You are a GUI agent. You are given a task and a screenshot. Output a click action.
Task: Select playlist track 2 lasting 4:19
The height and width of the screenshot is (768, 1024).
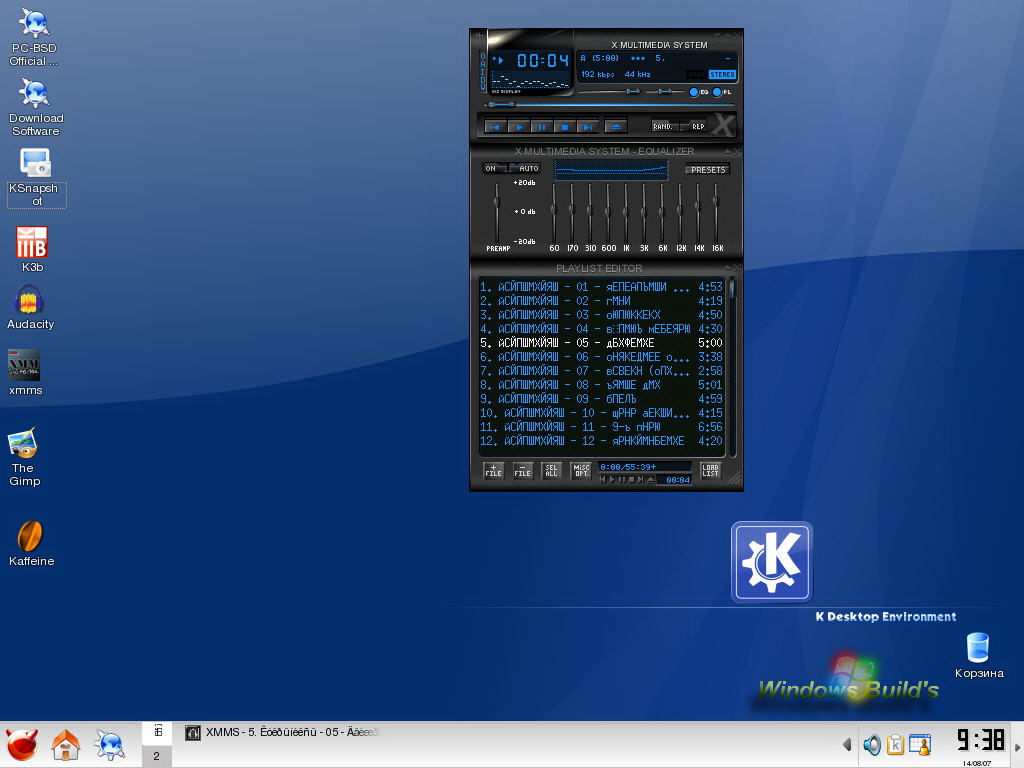(x=601, y=301)
